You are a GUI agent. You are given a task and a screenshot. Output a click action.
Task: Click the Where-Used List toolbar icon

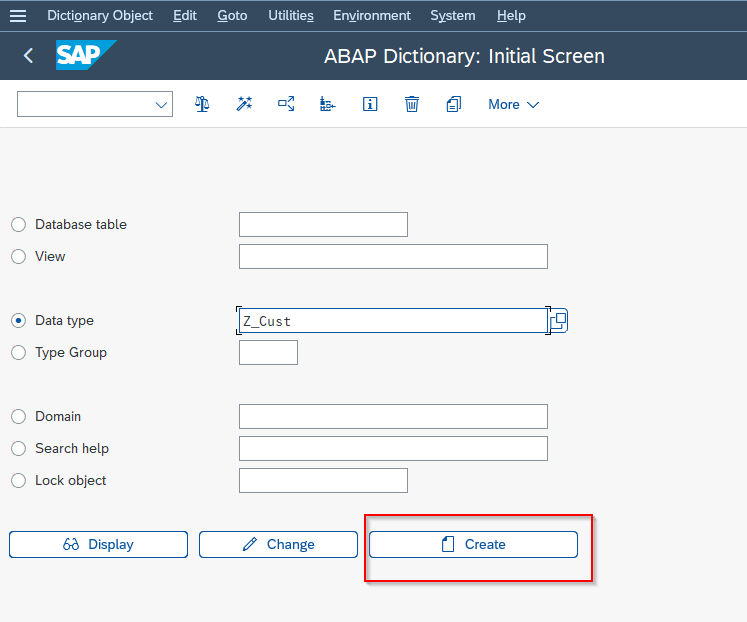pyautogui.click(x=286, y=104)
